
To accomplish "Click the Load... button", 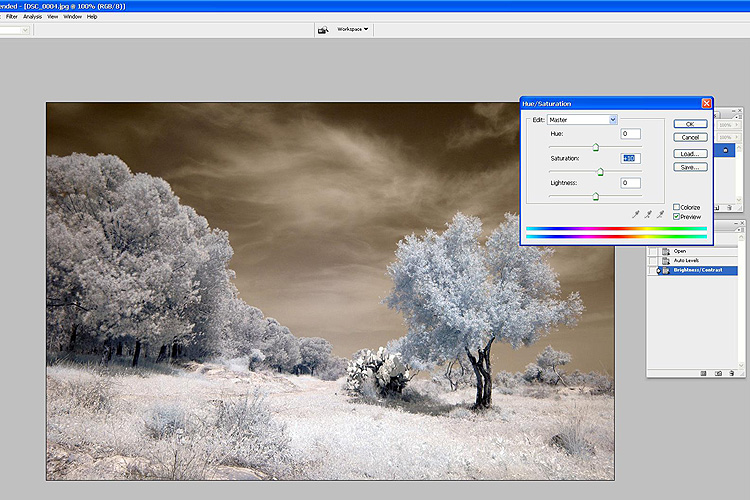I will (690, 154).
